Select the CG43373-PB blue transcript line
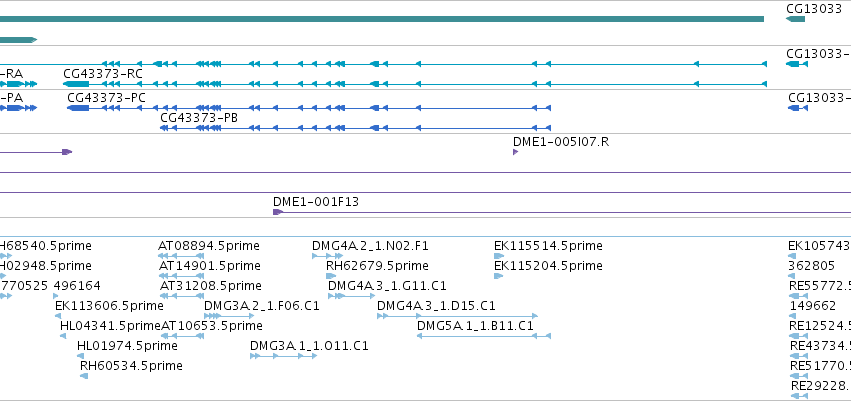 [355, 128]
